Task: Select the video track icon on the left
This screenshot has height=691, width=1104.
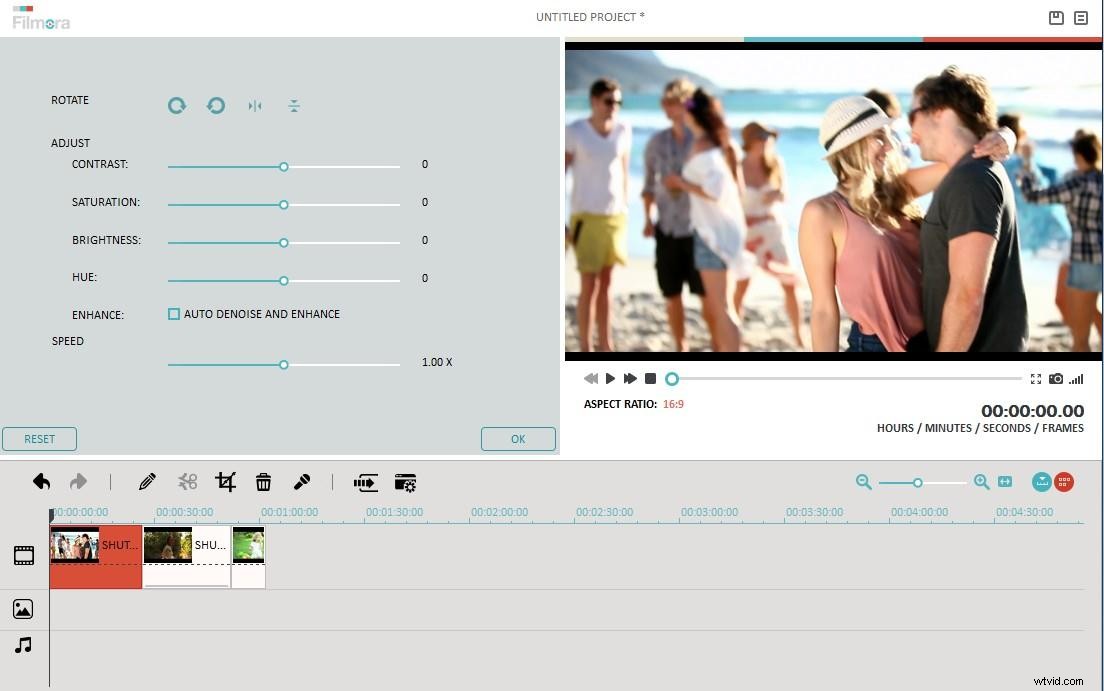Action: tap(23, 555)
